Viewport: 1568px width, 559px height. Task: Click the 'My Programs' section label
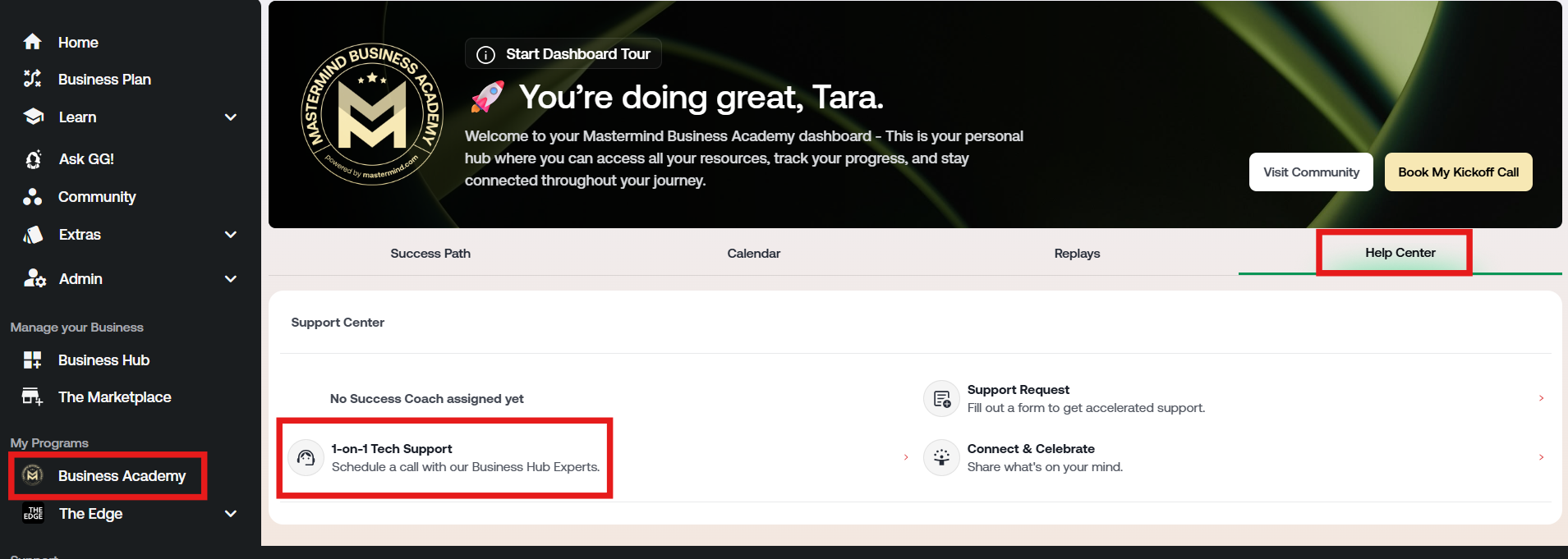[49, 442]
